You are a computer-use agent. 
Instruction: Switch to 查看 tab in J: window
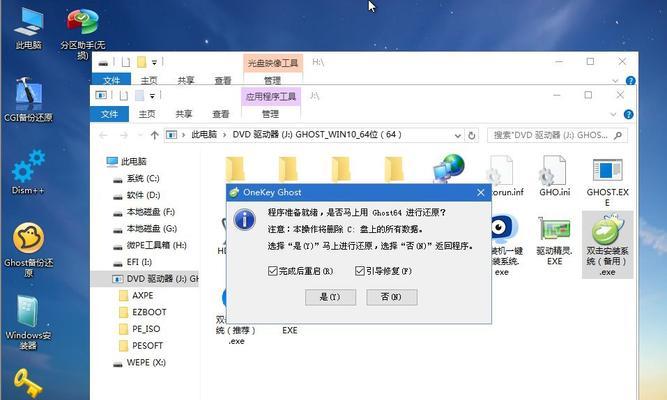[221, 114]
